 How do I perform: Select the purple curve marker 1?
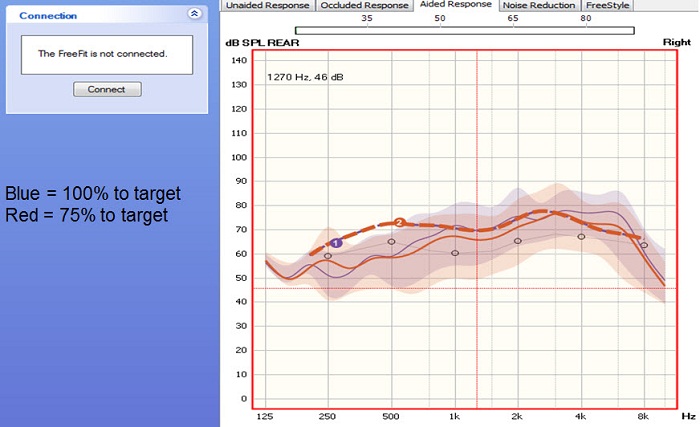[336, 243]
